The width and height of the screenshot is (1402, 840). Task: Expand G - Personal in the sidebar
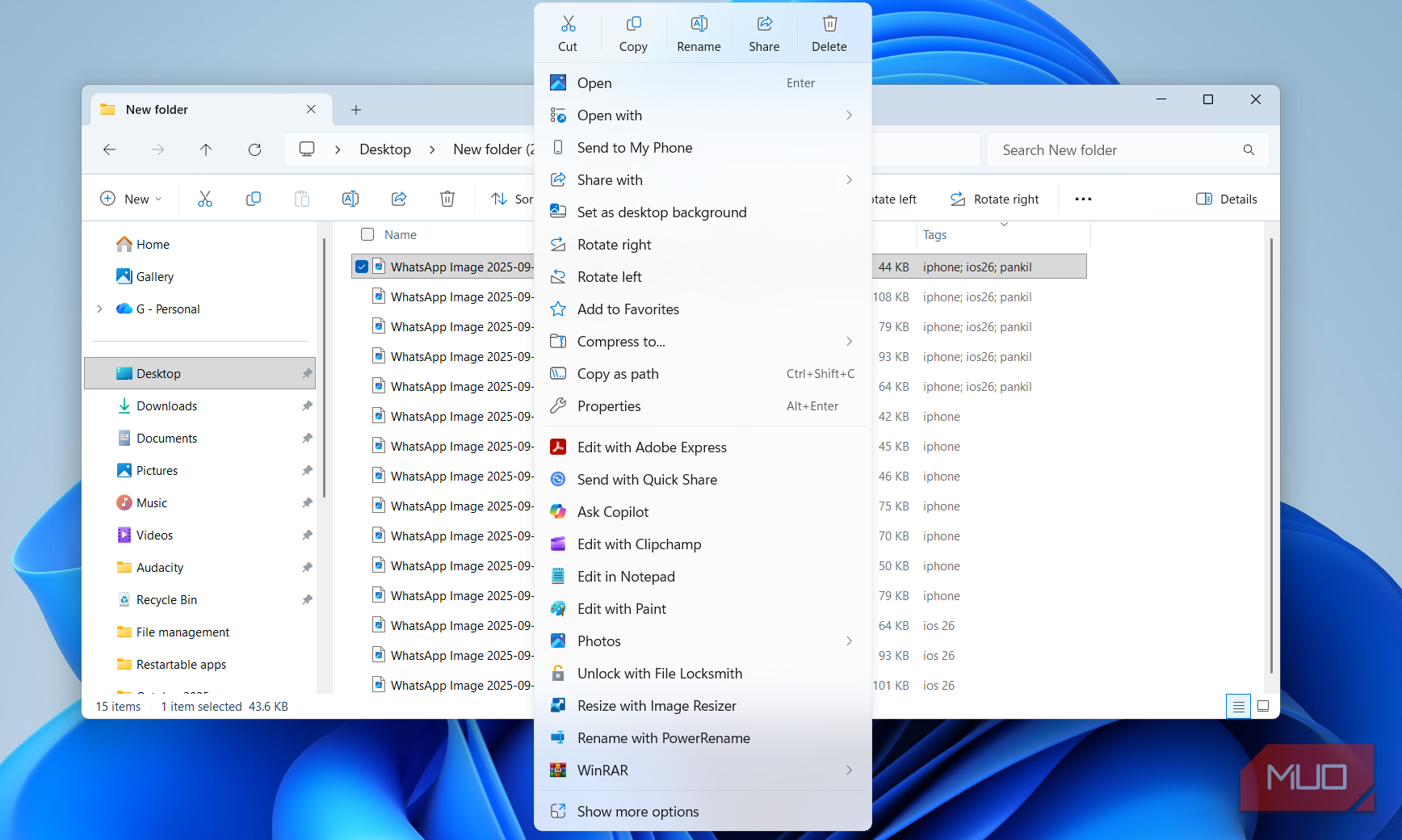click(x=99, y=309)
